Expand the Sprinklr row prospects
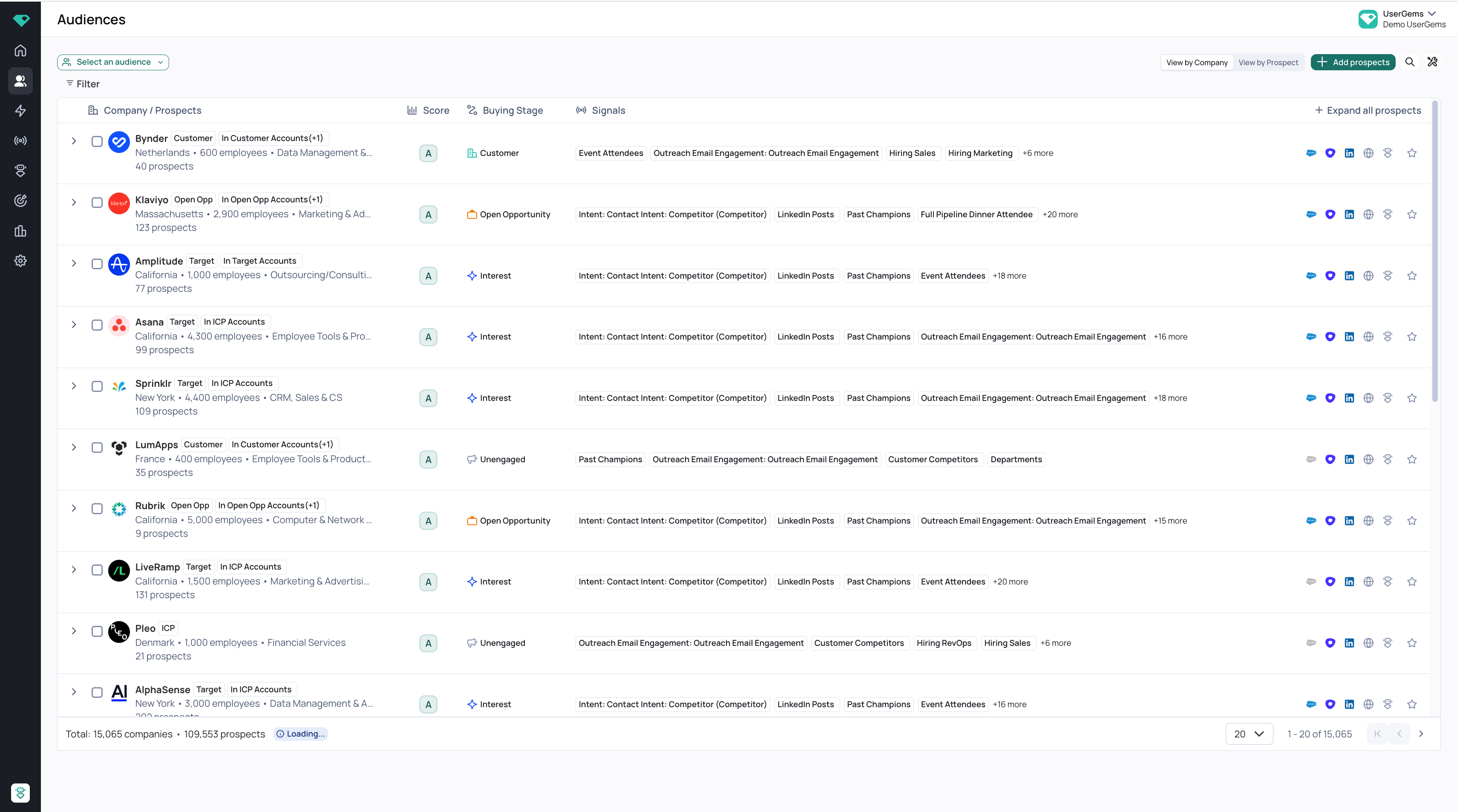The height and width of the screenshot is (812, 1457). (74, 386)
